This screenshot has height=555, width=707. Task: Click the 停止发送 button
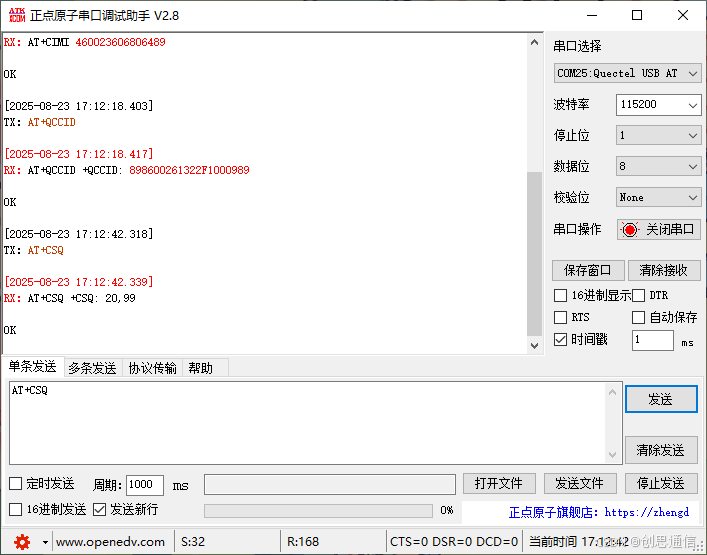[661, 484]
